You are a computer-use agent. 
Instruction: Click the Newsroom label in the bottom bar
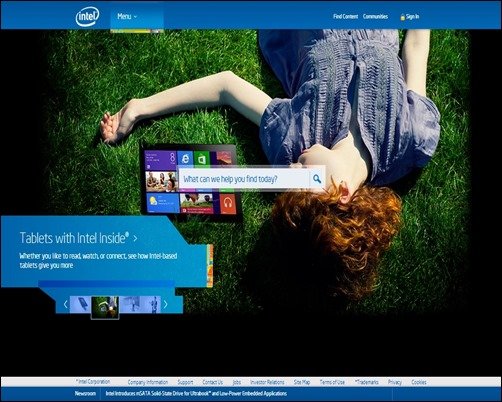(x=85, y=394)
